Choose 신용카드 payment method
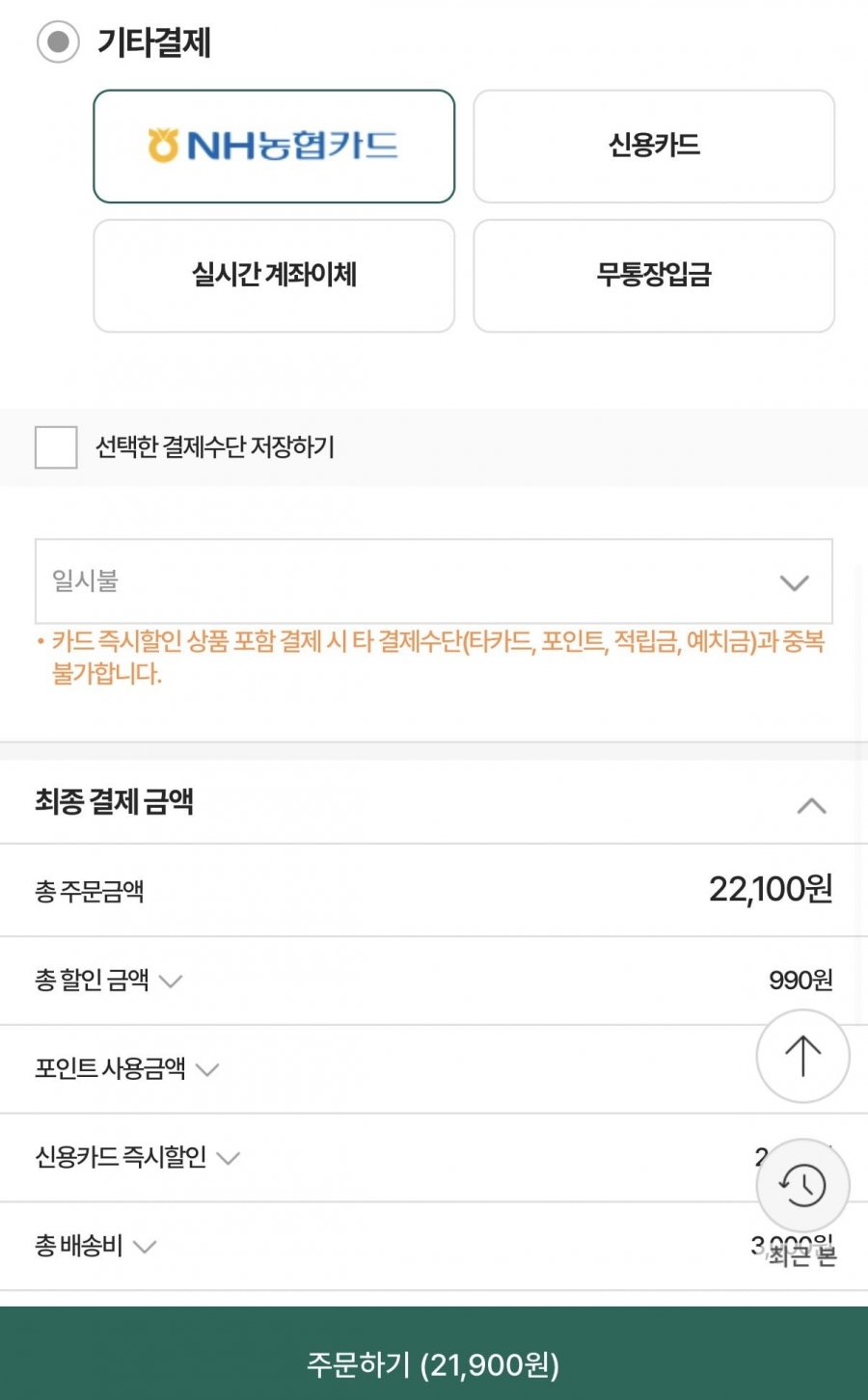 click(x=654, y=147)
